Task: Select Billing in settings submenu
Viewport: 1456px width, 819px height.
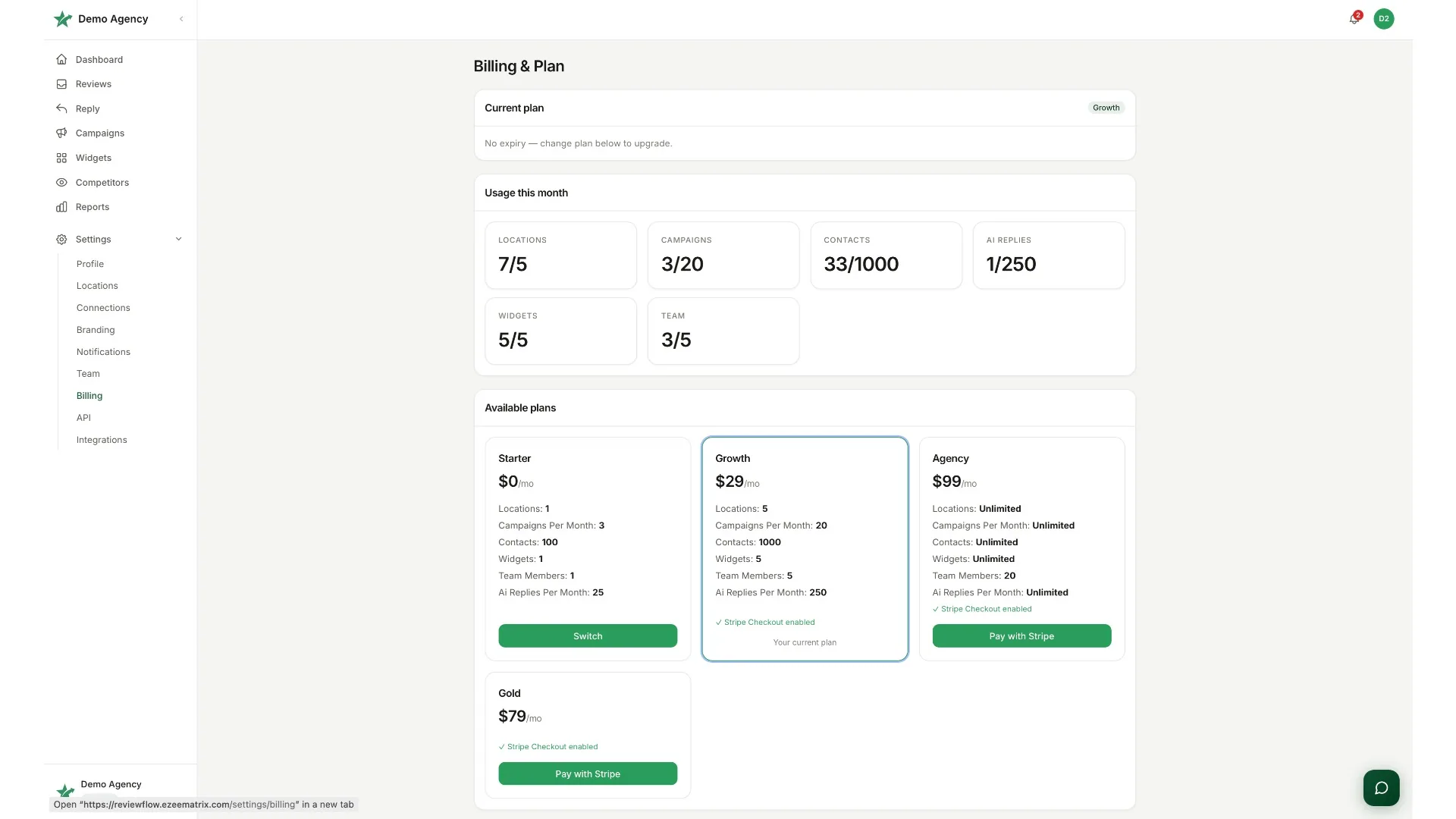Action: (x=89, y=396)
